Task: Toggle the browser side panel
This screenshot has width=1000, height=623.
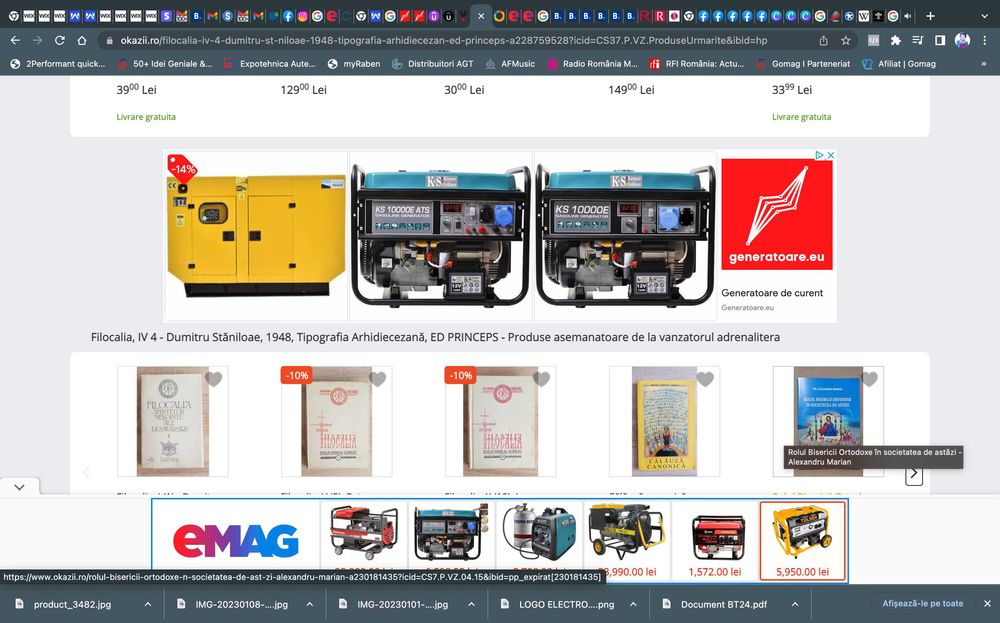Action: coord(940,40)
